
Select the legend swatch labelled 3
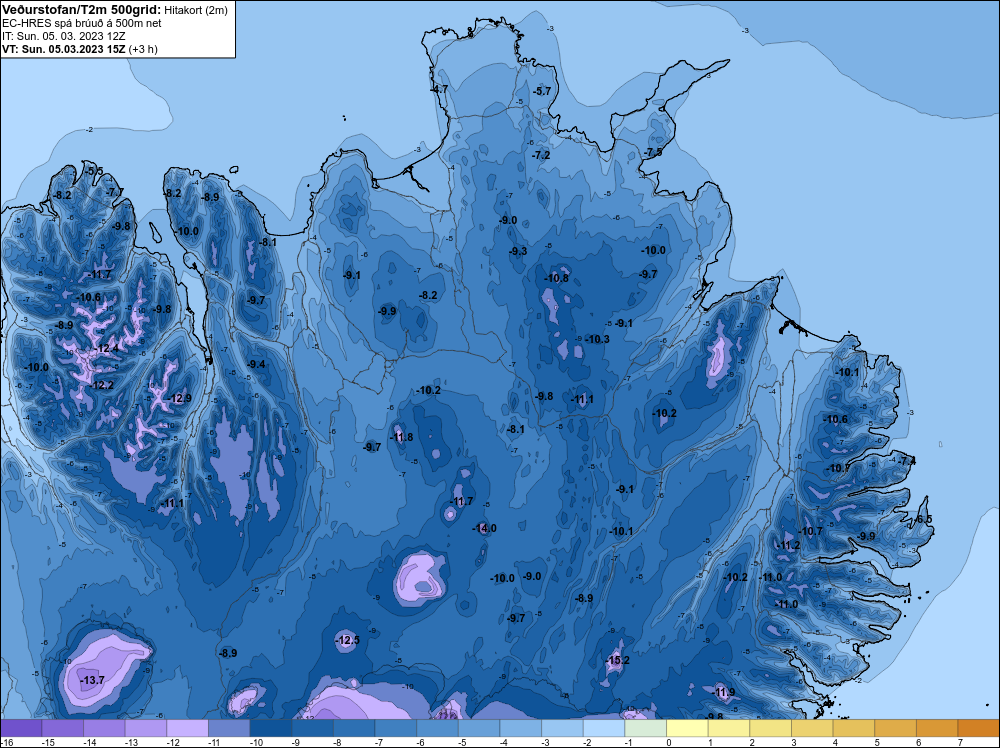(812, 728)
